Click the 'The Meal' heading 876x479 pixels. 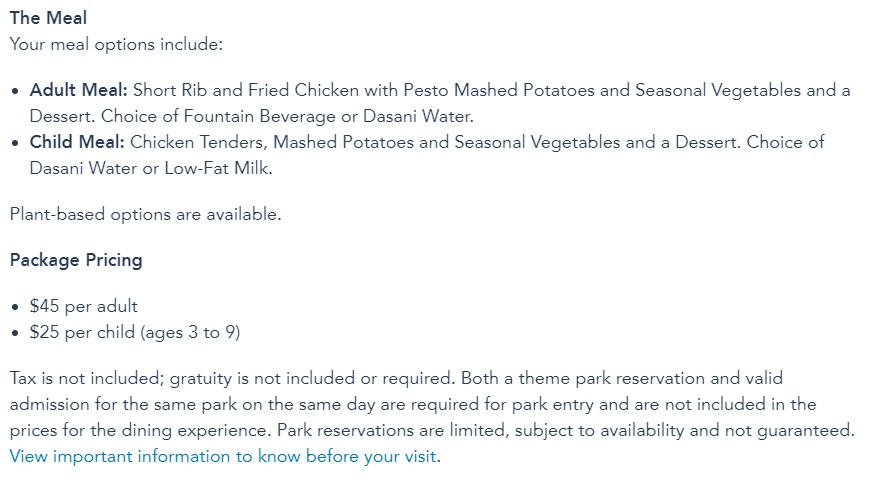48,18
